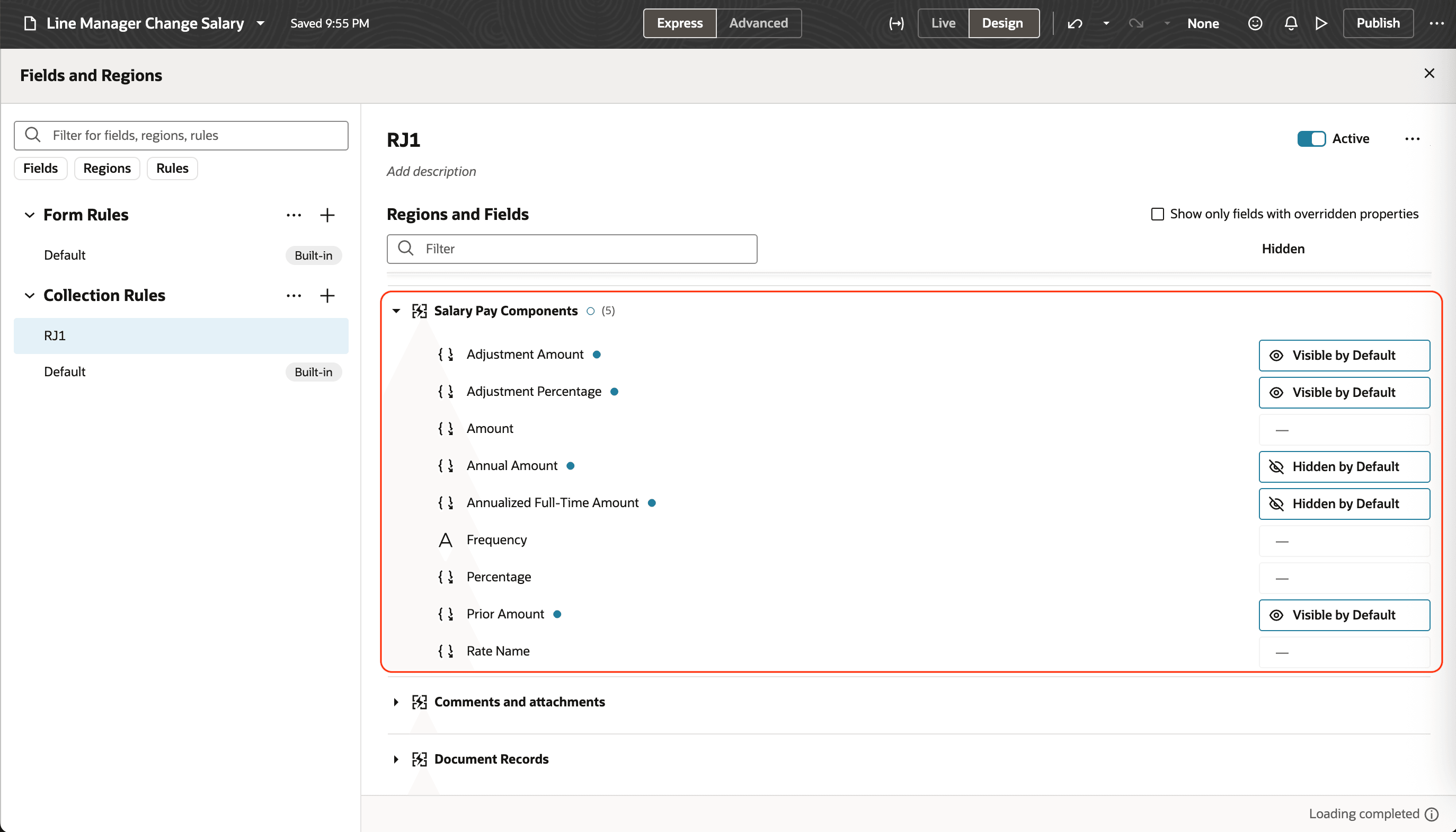Screen dimensions: 1456x832
Task: Open RJ1 rule three-dot actions menu
Action: 1412,139
